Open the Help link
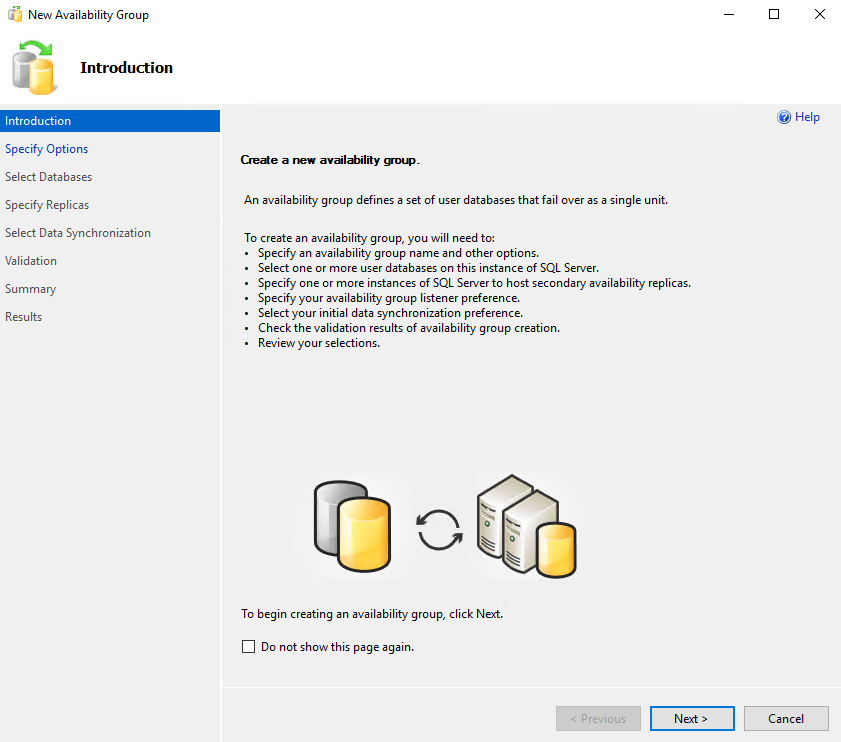841x742 pixels. click(x=807, y=117)
